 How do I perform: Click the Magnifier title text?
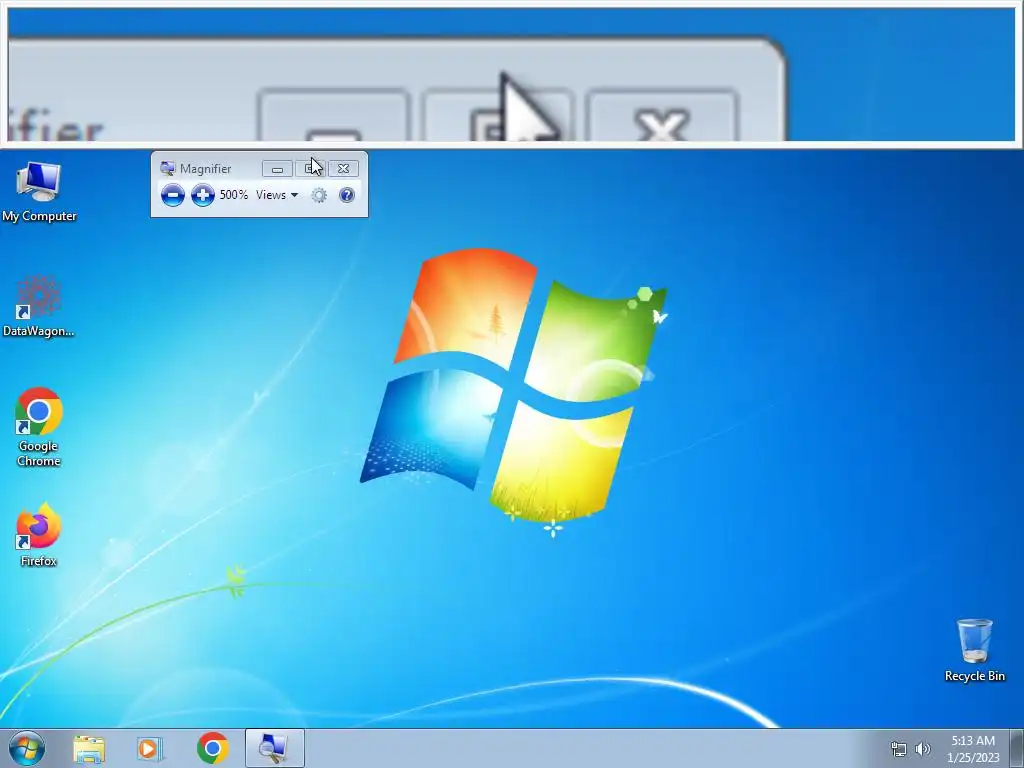(205, 168)
